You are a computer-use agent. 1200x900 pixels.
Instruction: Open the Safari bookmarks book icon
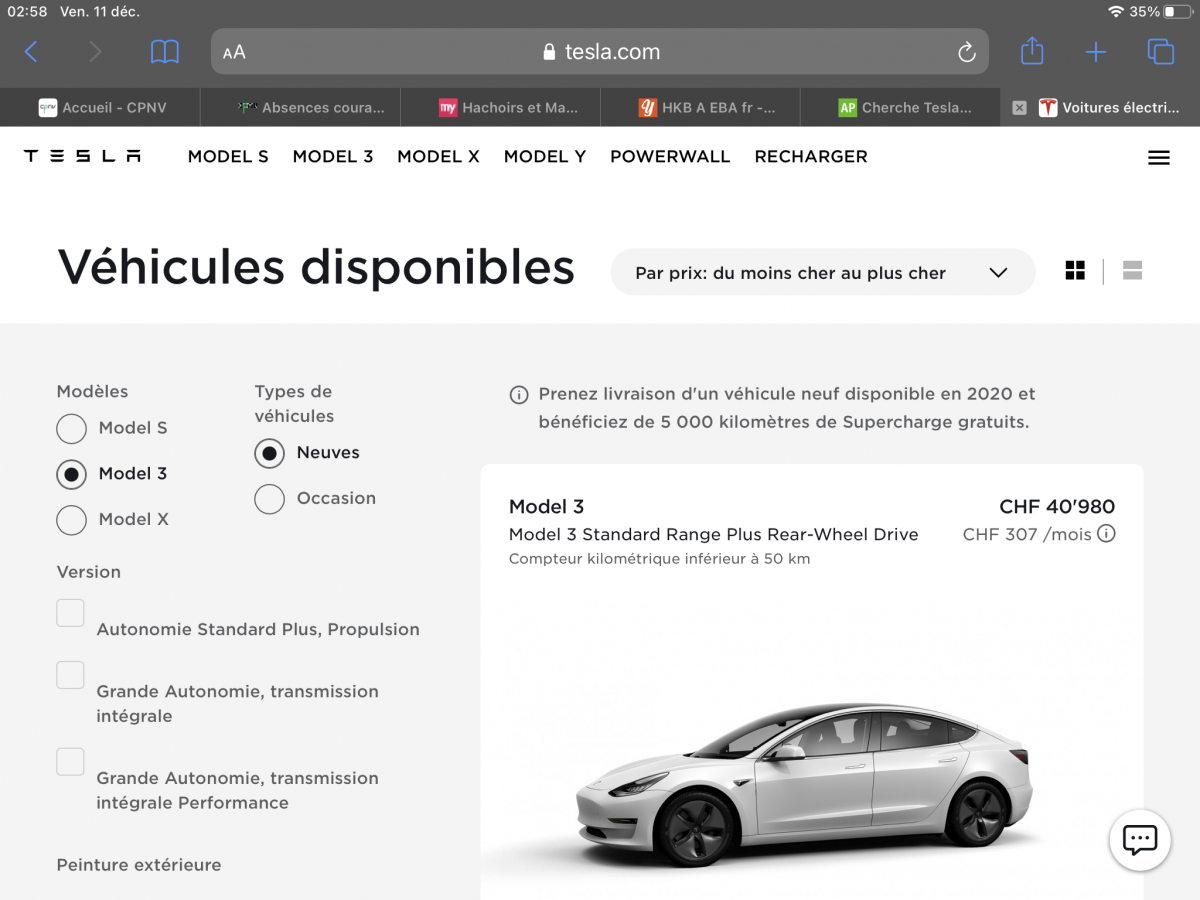pyautogui.click(x=165, y=52)
